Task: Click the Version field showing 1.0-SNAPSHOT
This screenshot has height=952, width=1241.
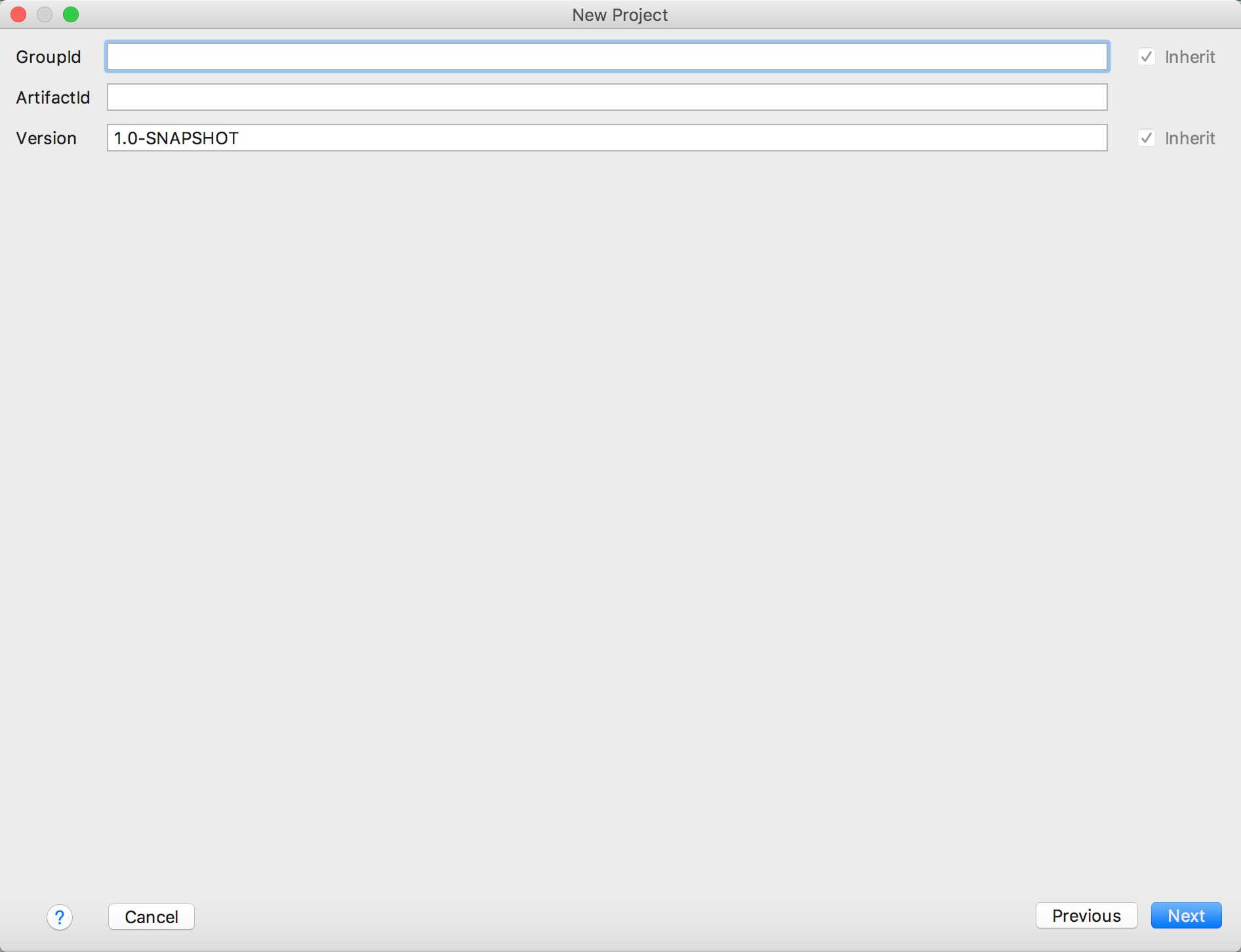Action: (x=607, y=138)
